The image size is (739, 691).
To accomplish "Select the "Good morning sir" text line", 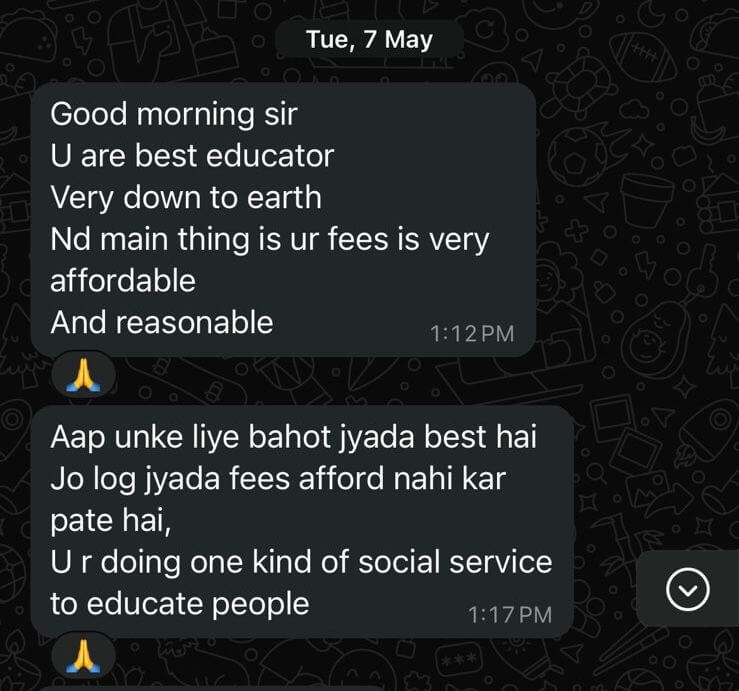I will (173, 115).
